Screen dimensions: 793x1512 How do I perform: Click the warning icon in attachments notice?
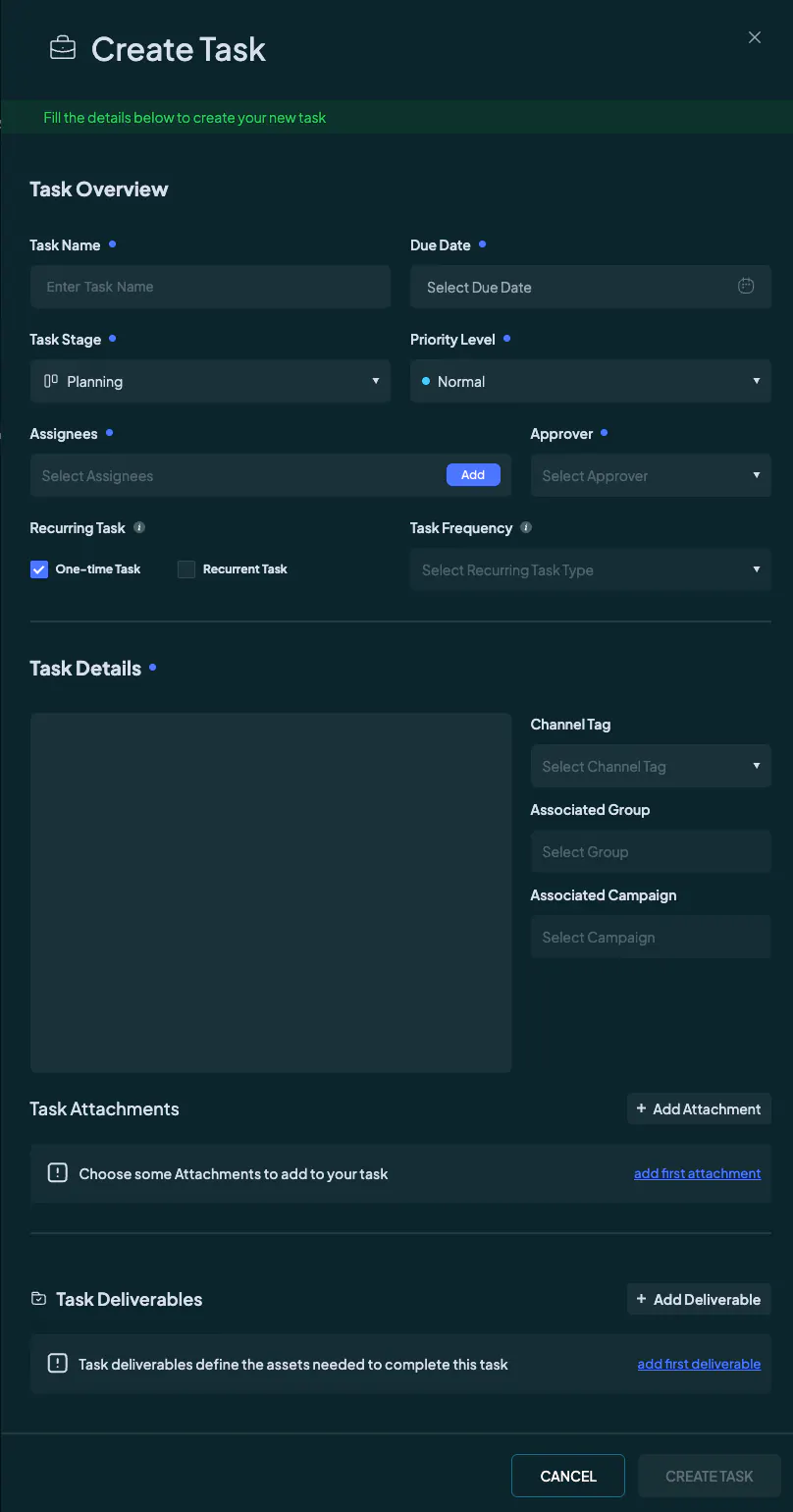(x=58, y=1173)
